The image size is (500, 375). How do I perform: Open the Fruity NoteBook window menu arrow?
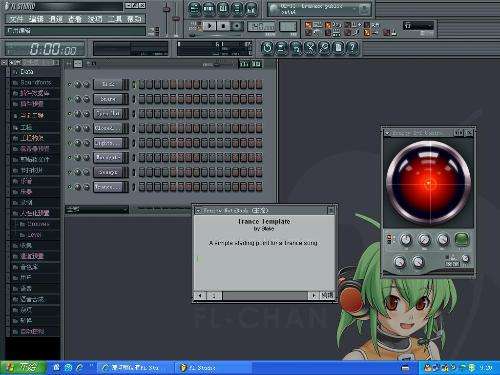tap(198, 211)
